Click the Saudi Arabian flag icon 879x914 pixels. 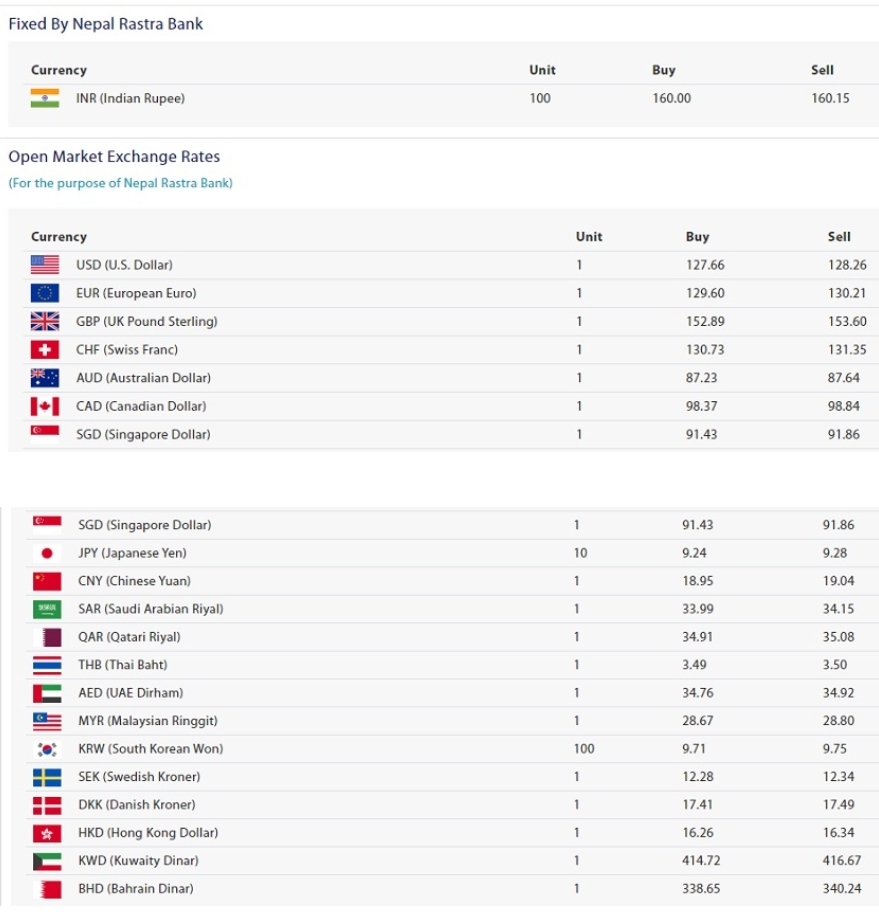click(x=47, y=609)
